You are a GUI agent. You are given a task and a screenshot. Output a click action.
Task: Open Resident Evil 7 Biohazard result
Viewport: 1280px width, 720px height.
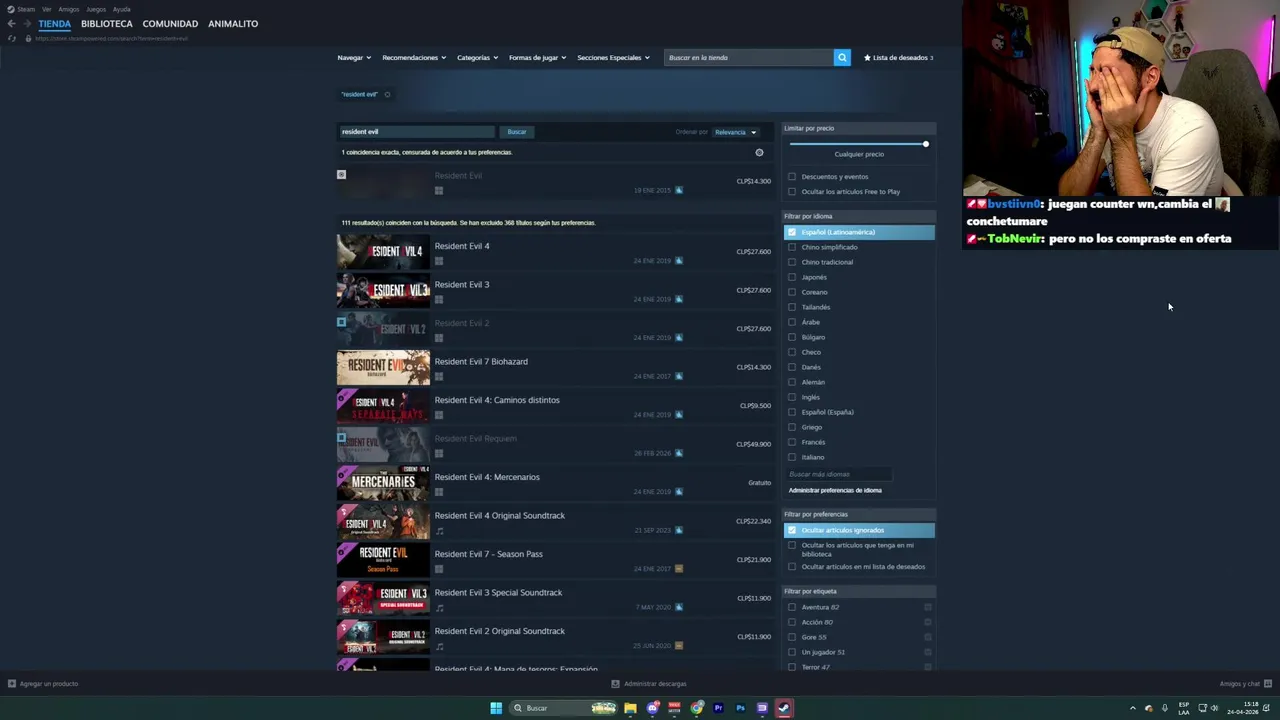pos(555,367)
